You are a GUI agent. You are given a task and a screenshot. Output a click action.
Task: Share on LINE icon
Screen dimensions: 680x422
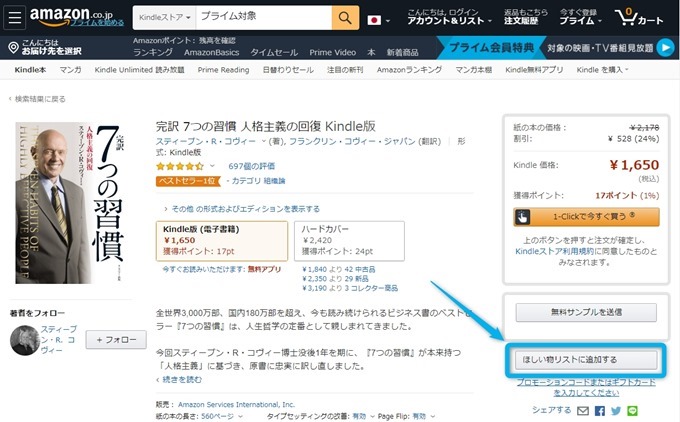tap(632, 410)
